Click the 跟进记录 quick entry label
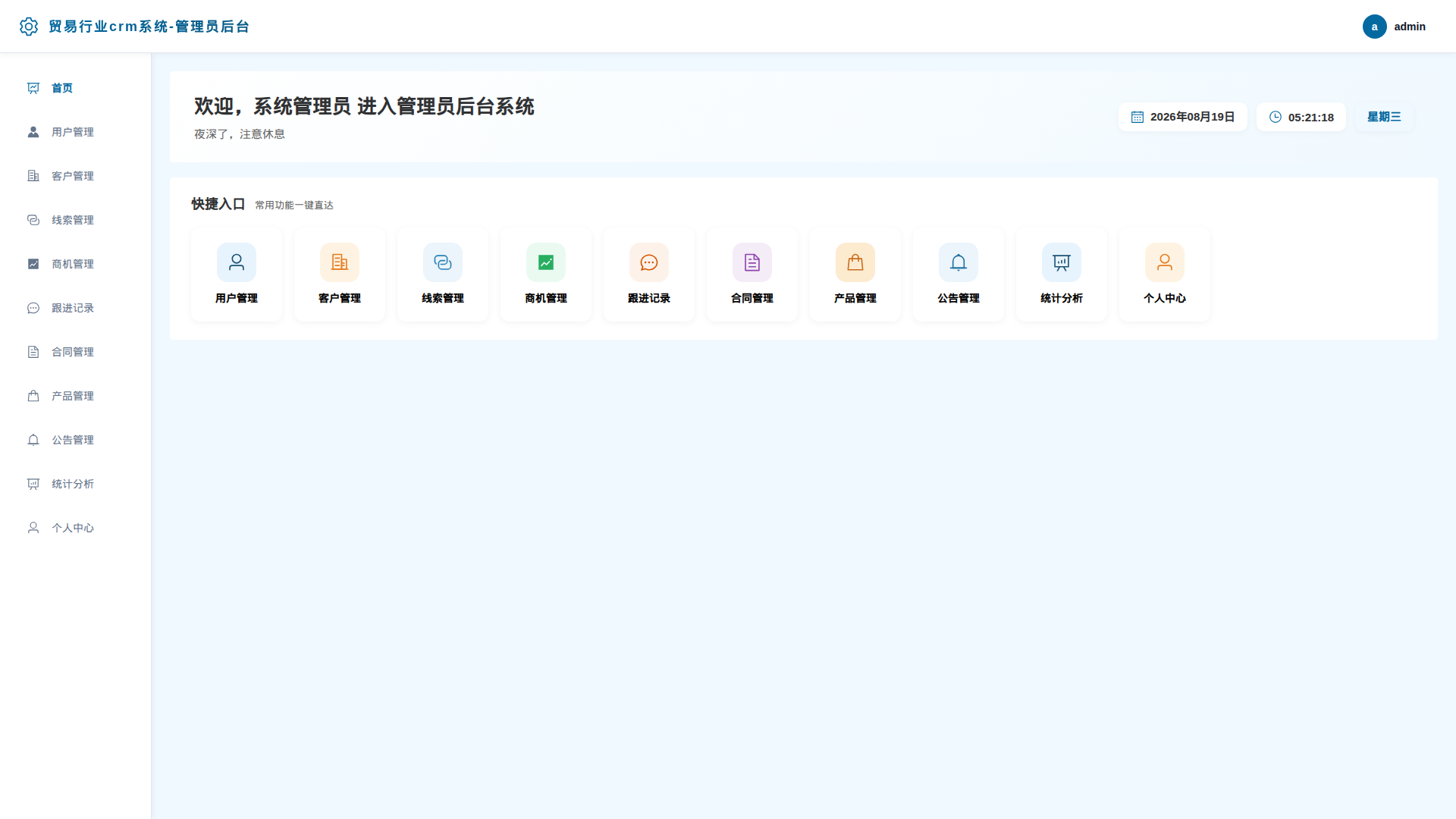This screenshot has width=1456, height=819. pos(649,298)
